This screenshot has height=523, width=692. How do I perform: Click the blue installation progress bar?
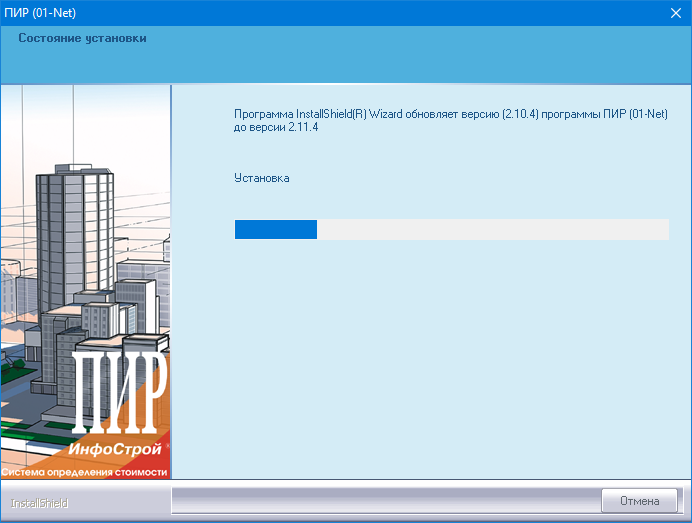click(x=451, y=230)
